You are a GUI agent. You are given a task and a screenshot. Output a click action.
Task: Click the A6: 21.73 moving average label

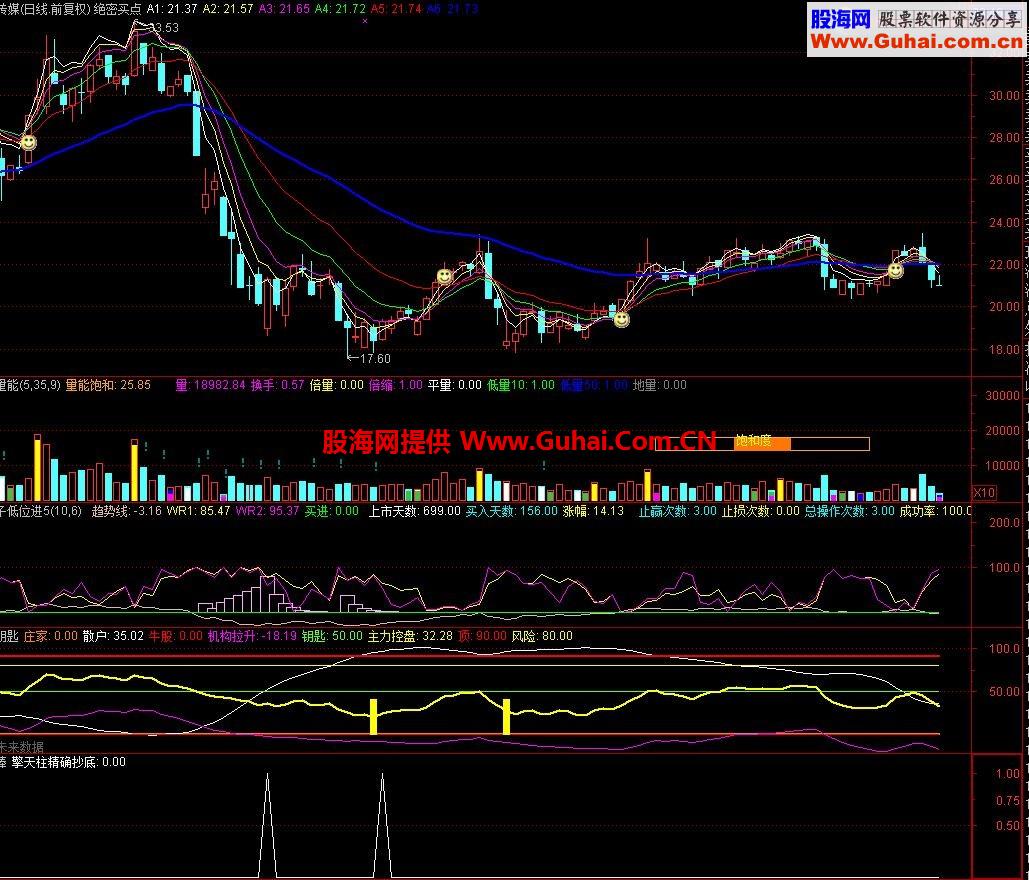pos(452,9)
